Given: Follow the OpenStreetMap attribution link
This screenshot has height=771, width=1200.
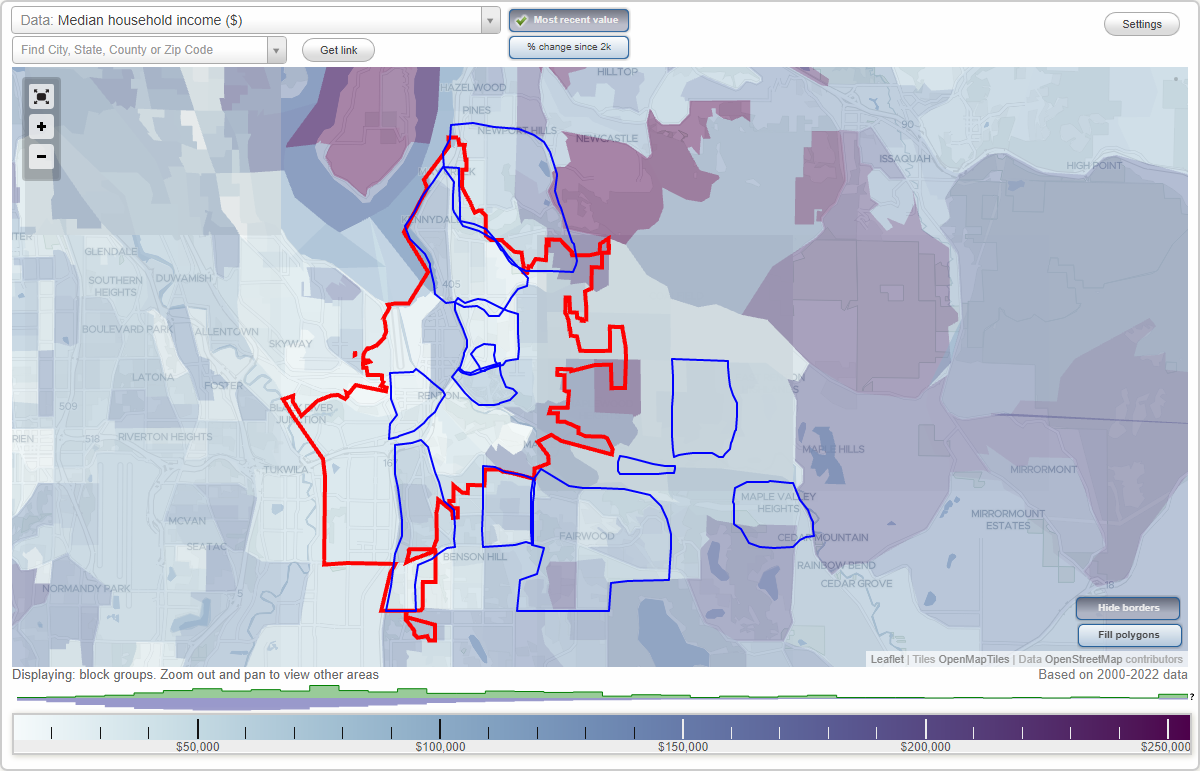Looking at the screenshot, I should pos(1083,659).
